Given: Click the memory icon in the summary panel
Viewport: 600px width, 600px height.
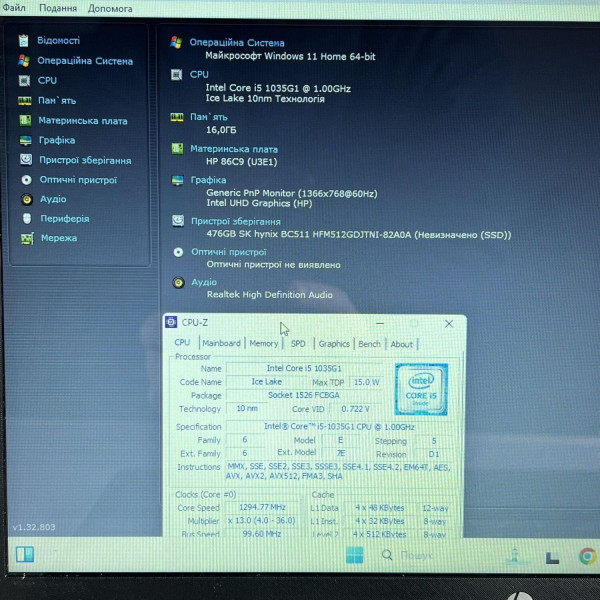Looking at the screenshot, I should 177,117.
